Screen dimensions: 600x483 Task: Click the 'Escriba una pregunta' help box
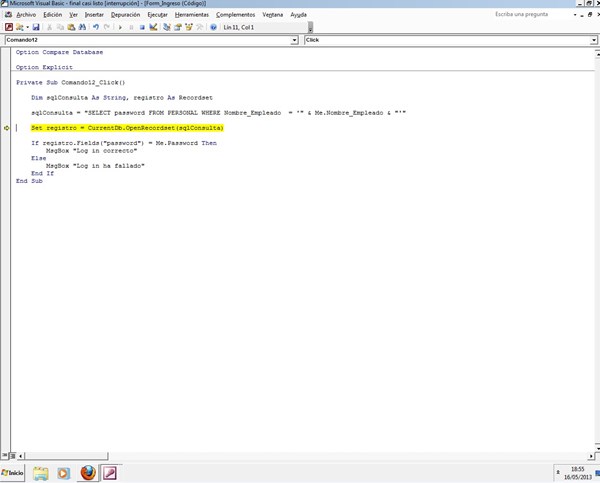point(532,14)
